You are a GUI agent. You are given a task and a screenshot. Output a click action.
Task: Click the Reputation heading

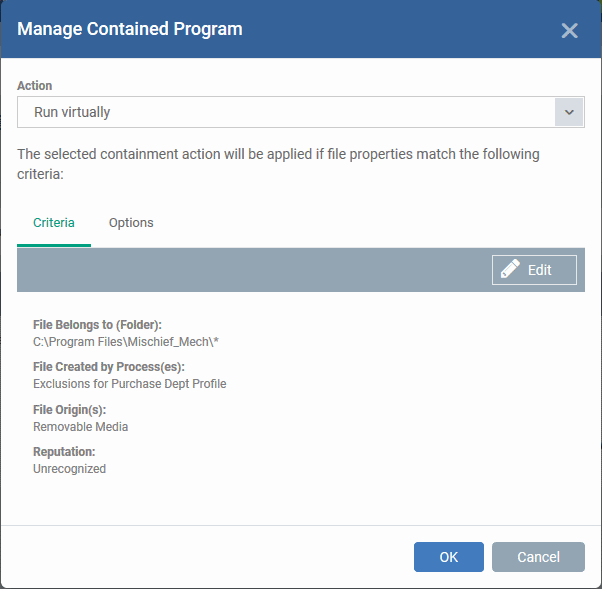(x=64, y=452)
